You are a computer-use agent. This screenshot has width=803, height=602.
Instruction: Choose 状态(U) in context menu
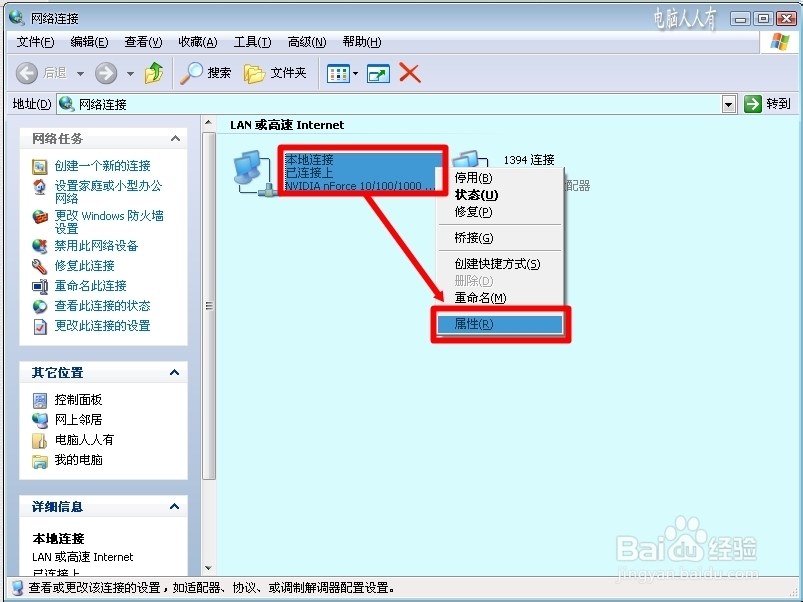pos(500,195)
